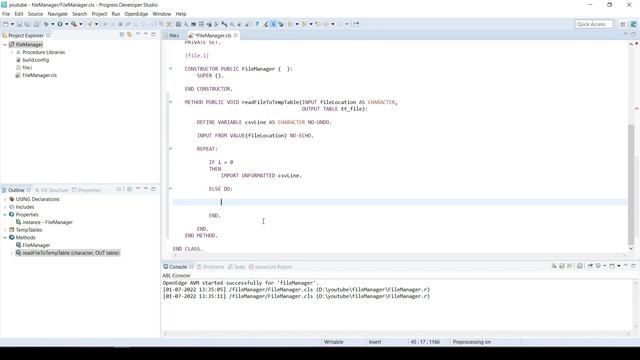Viewport: 640px width, 360px height.
Task: Open the New file dropdown arrow
Action: (12, 24)
